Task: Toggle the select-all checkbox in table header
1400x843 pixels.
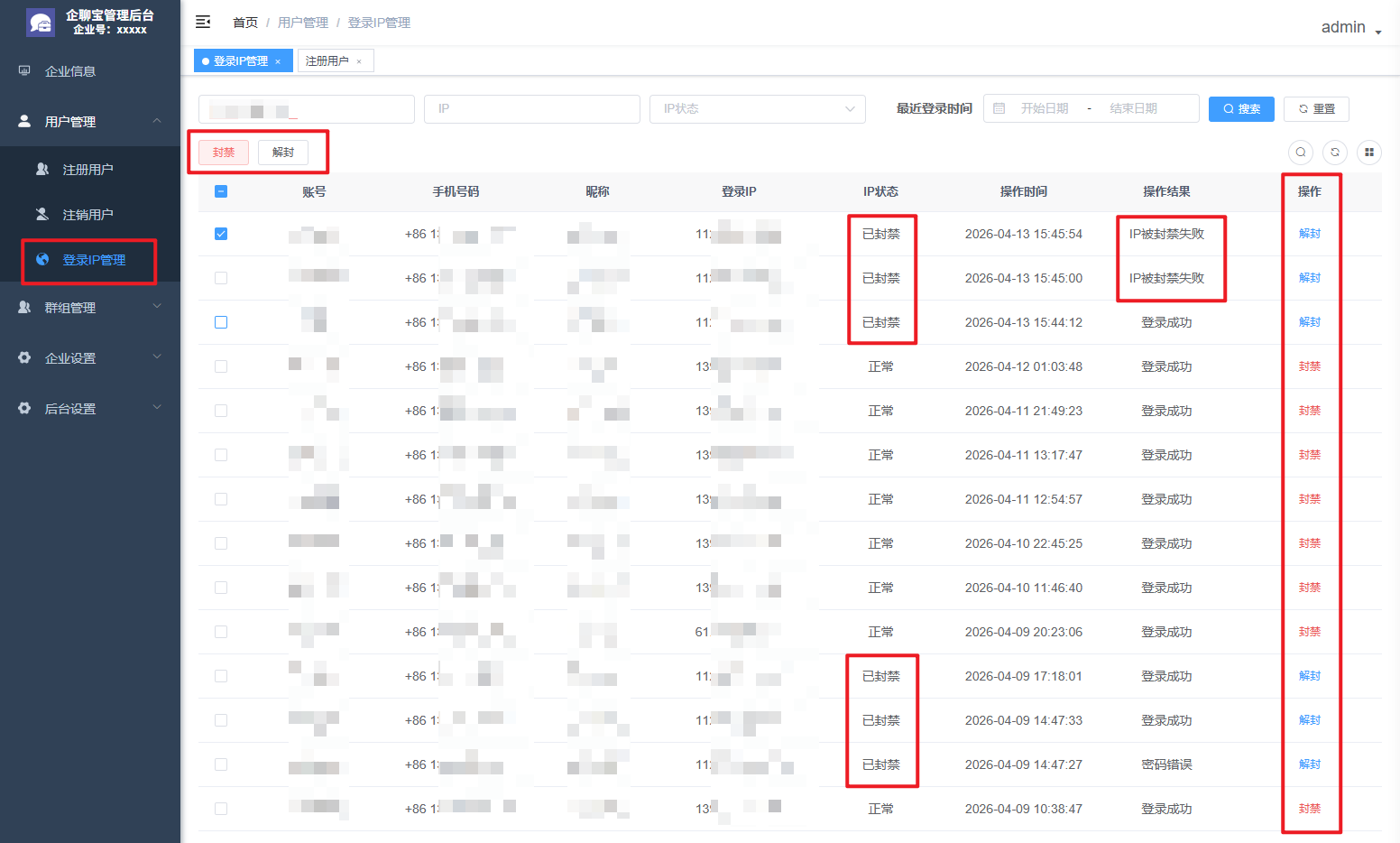Action: point(221,191)
